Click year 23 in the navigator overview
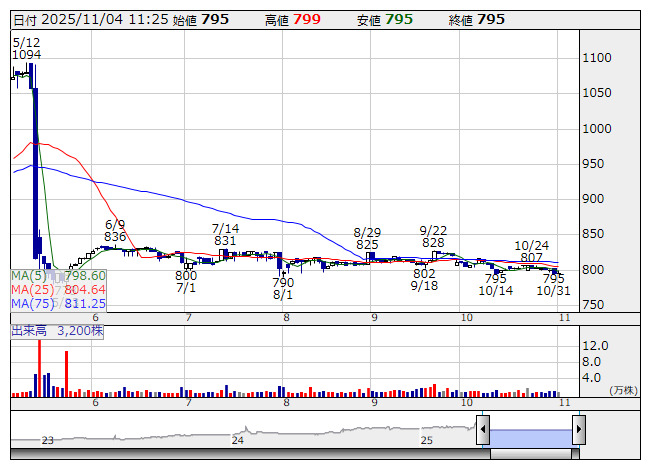Image resolution: width=653 pixels, height=470 pixels. point(47,440)
